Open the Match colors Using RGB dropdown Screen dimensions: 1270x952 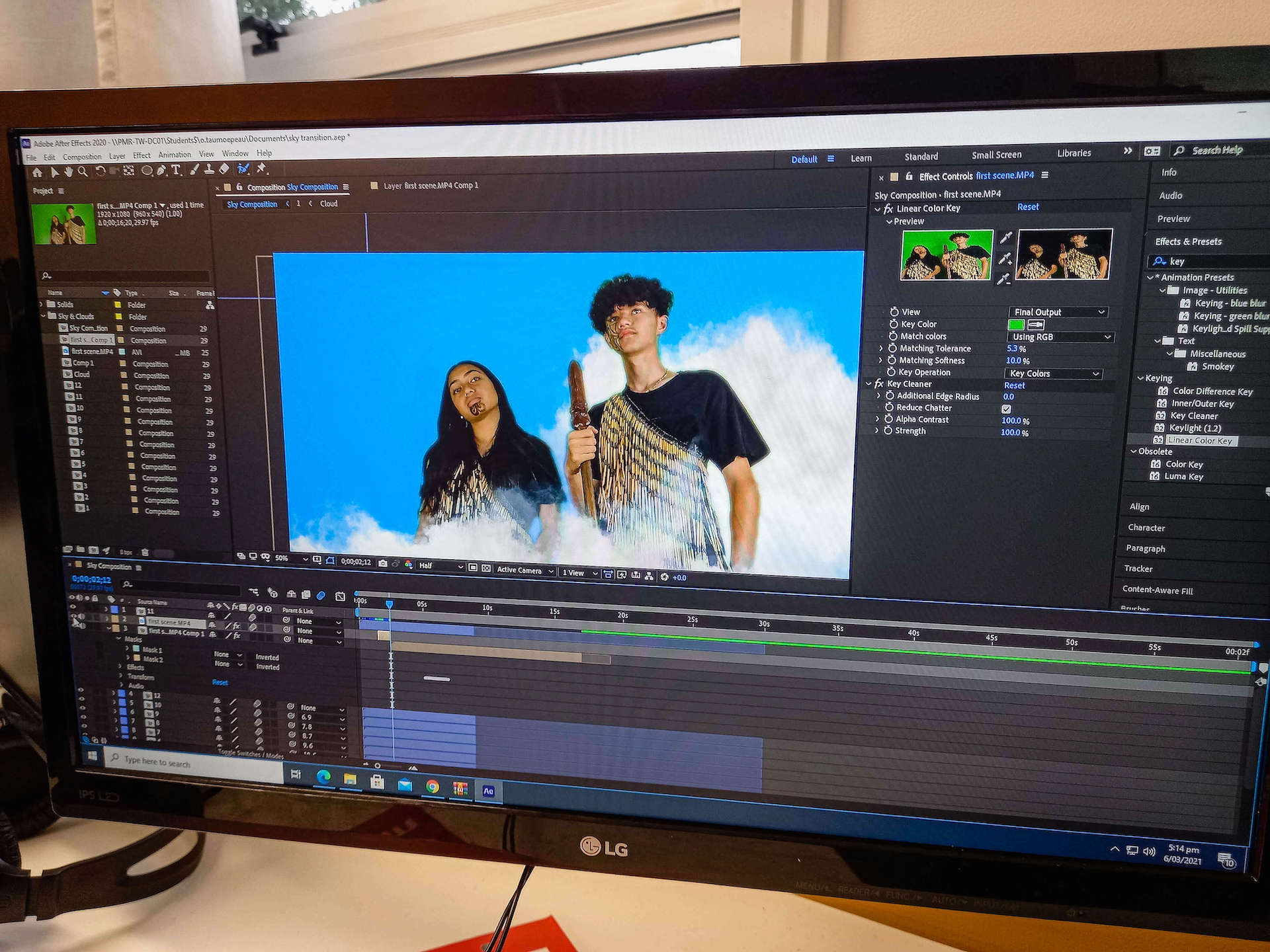pos(1060,337)
